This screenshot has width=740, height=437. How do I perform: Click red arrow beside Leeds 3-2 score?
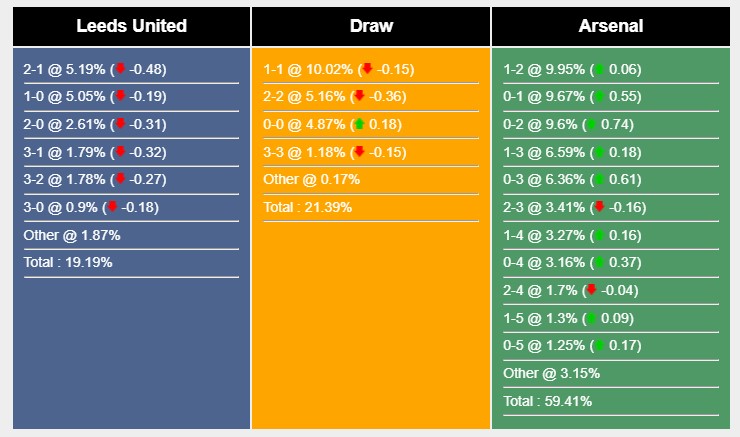(x=121, y=180)
